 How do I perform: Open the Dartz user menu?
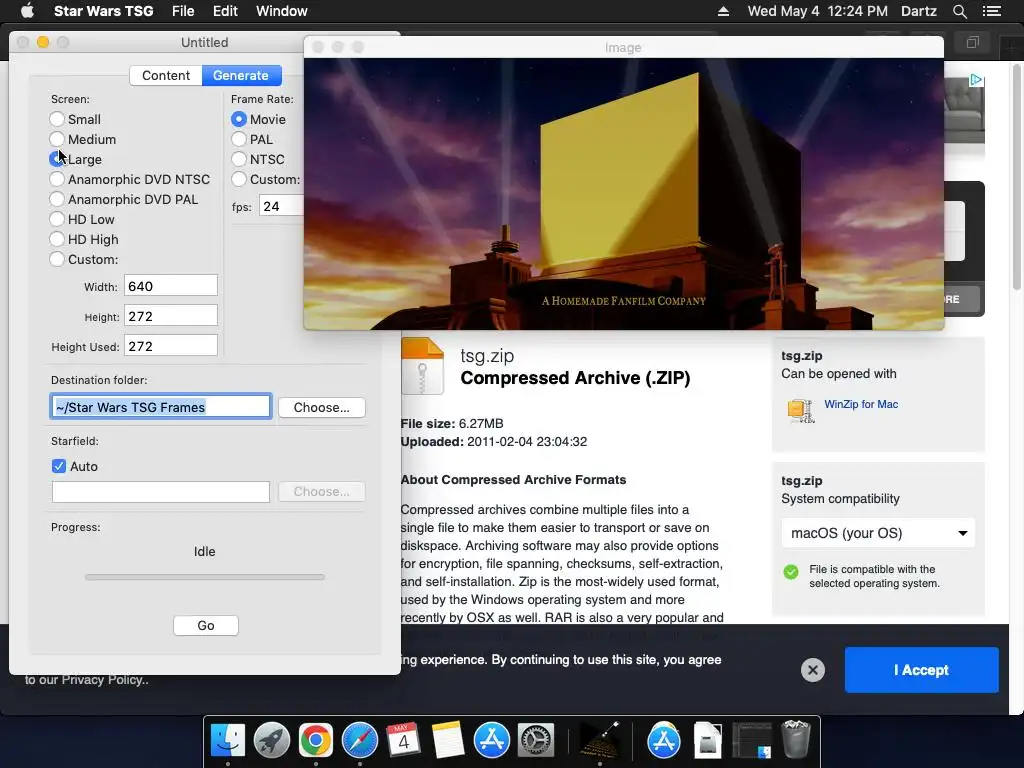919,11
